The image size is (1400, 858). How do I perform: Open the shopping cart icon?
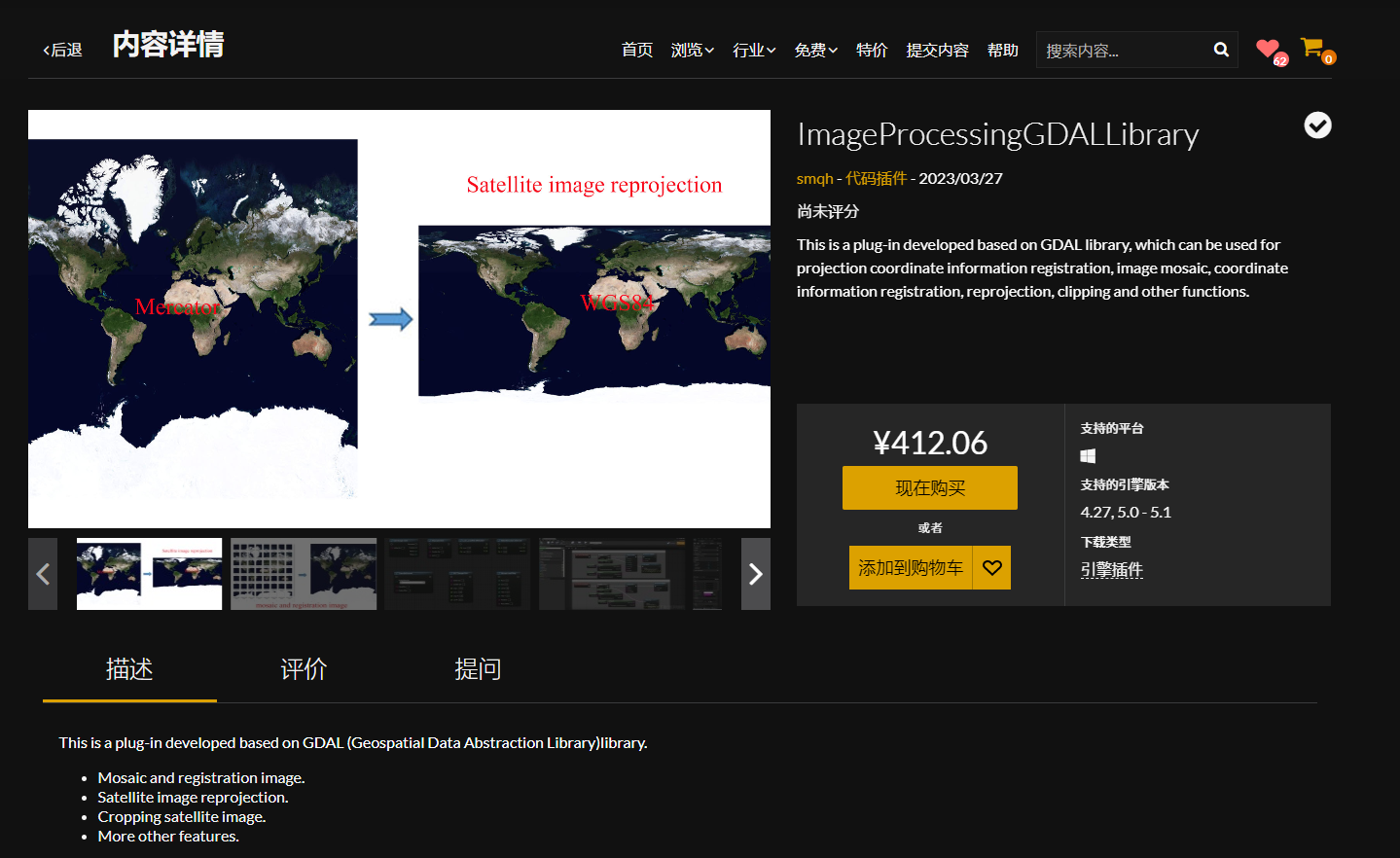click(x=1311, y=47)
